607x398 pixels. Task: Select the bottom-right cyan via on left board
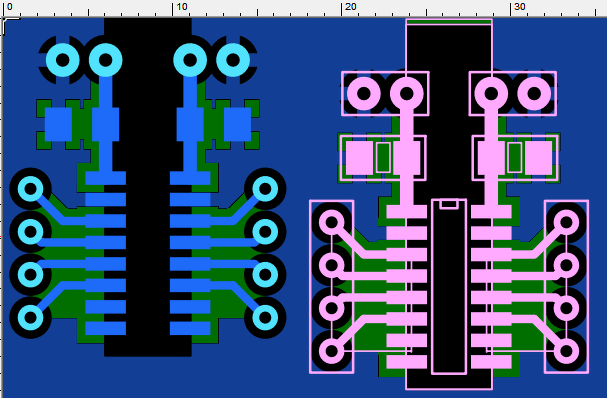(x=265, y=317)
